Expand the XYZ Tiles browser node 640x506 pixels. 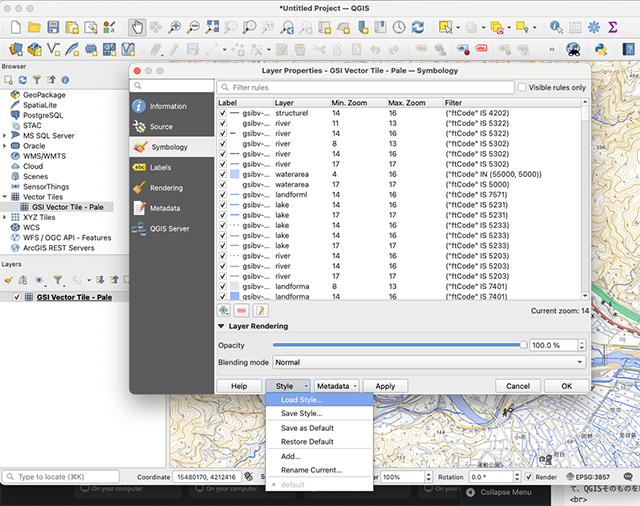pyautogui.click(x=4, y=217)
